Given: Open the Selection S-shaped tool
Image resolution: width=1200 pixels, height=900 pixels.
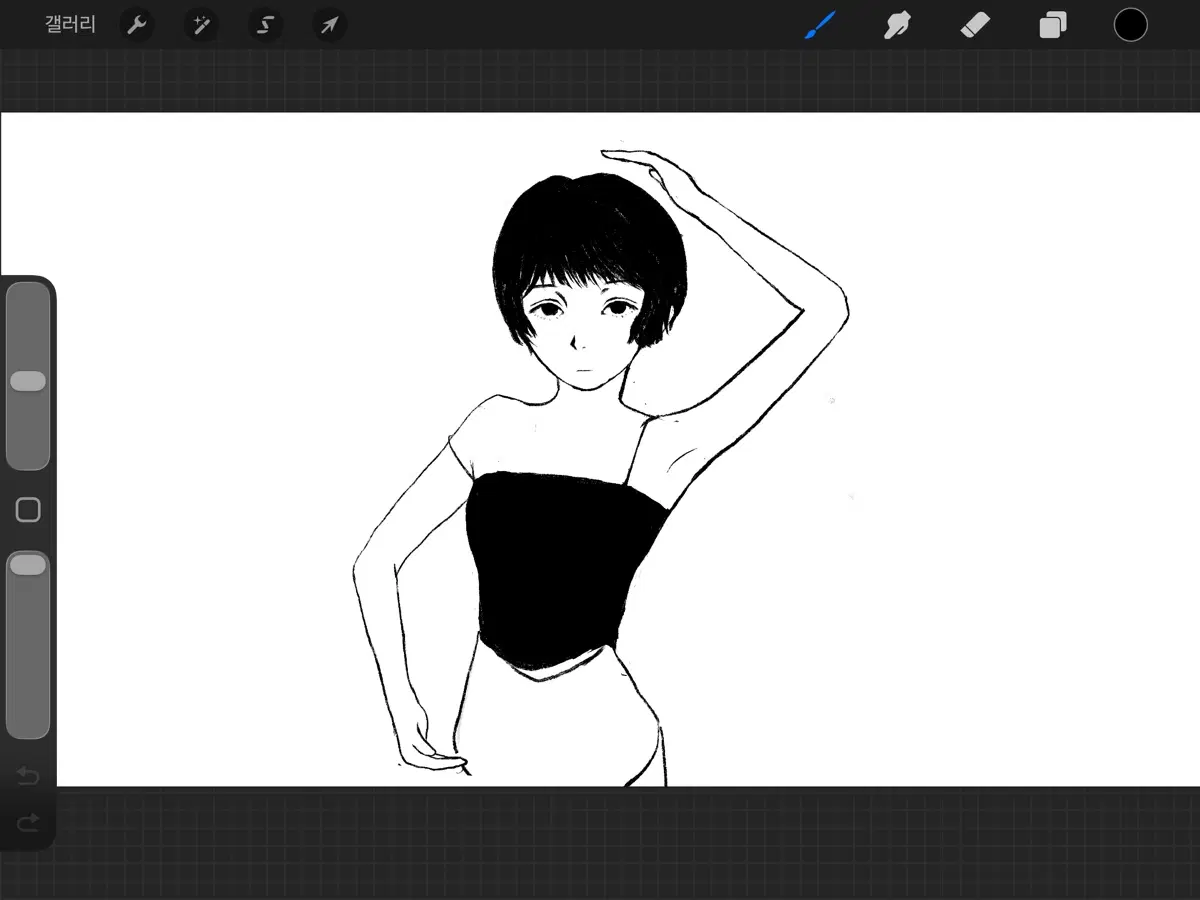Looking at the screenshot, I should (265, 25).
